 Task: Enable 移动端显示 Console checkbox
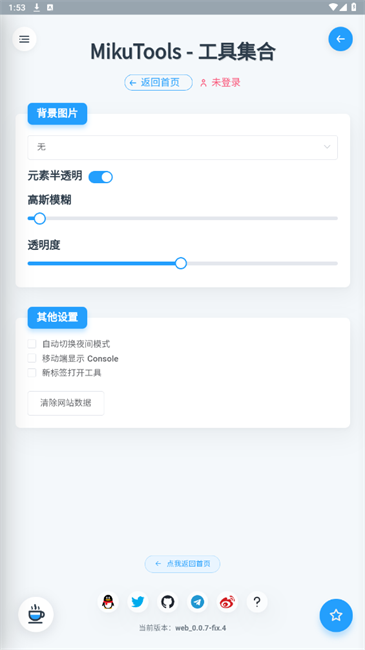32,358
